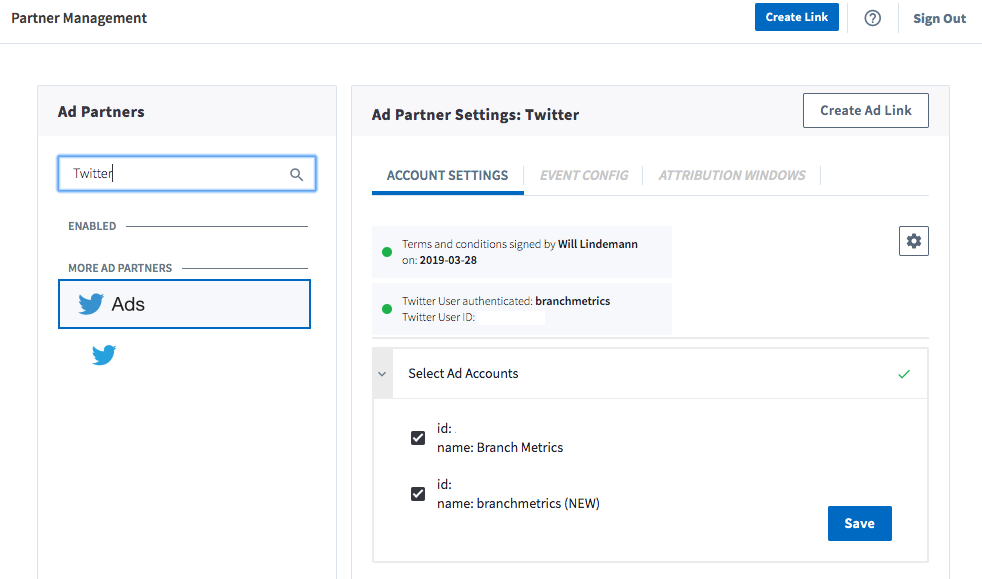Click the Create Link button
The width and height of the screenshot is (982, 579).
click(797, 18)
